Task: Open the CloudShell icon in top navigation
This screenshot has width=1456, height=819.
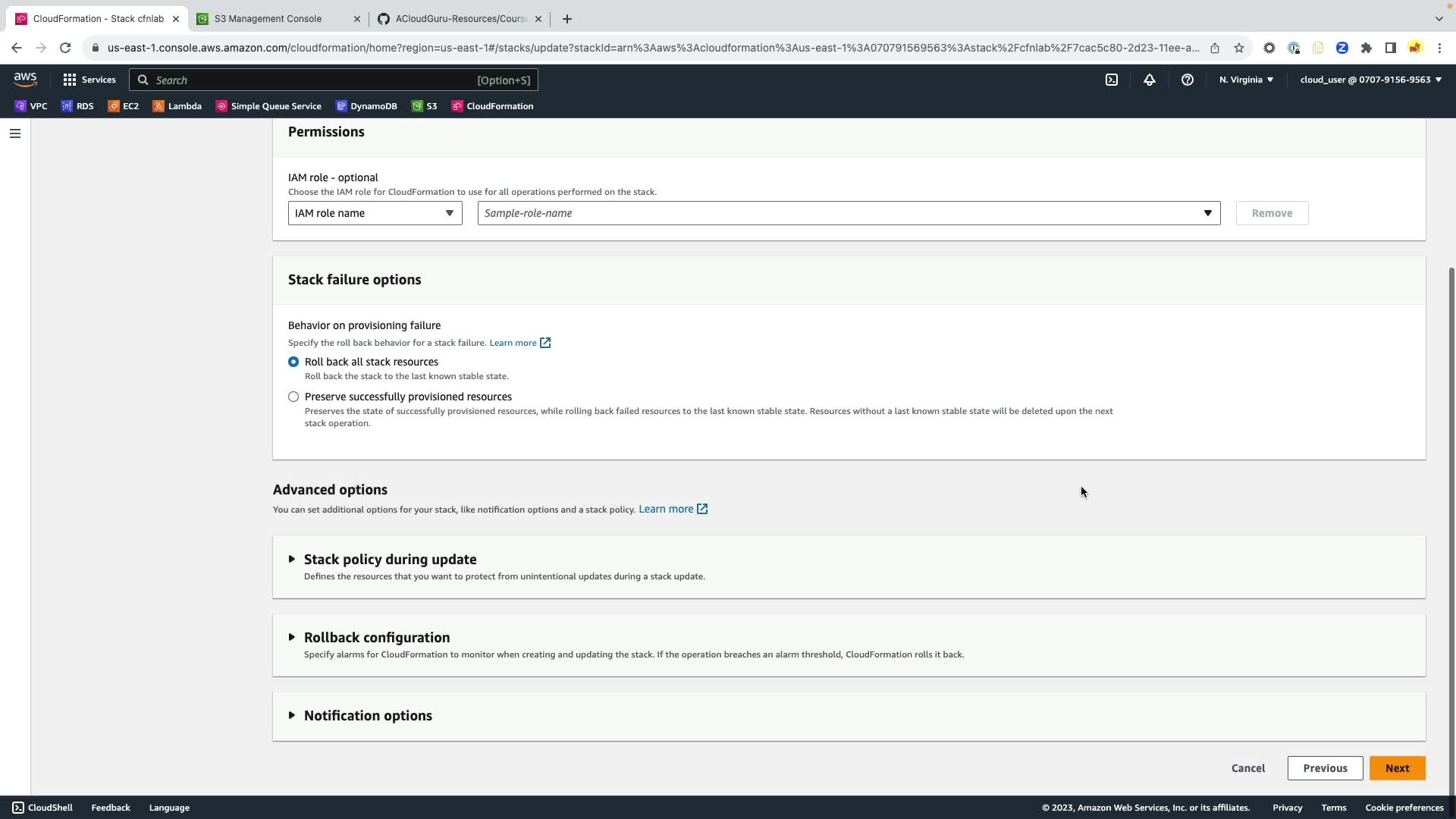Action: pos(1111,80)
